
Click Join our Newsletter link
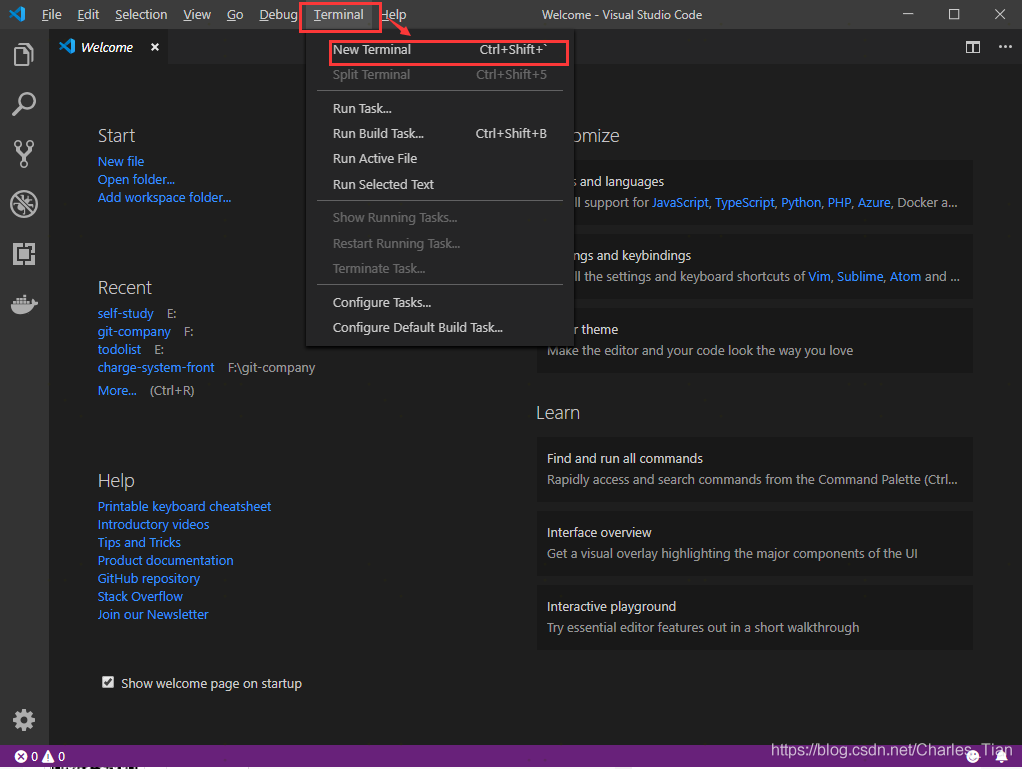click(x=153, y=615)
